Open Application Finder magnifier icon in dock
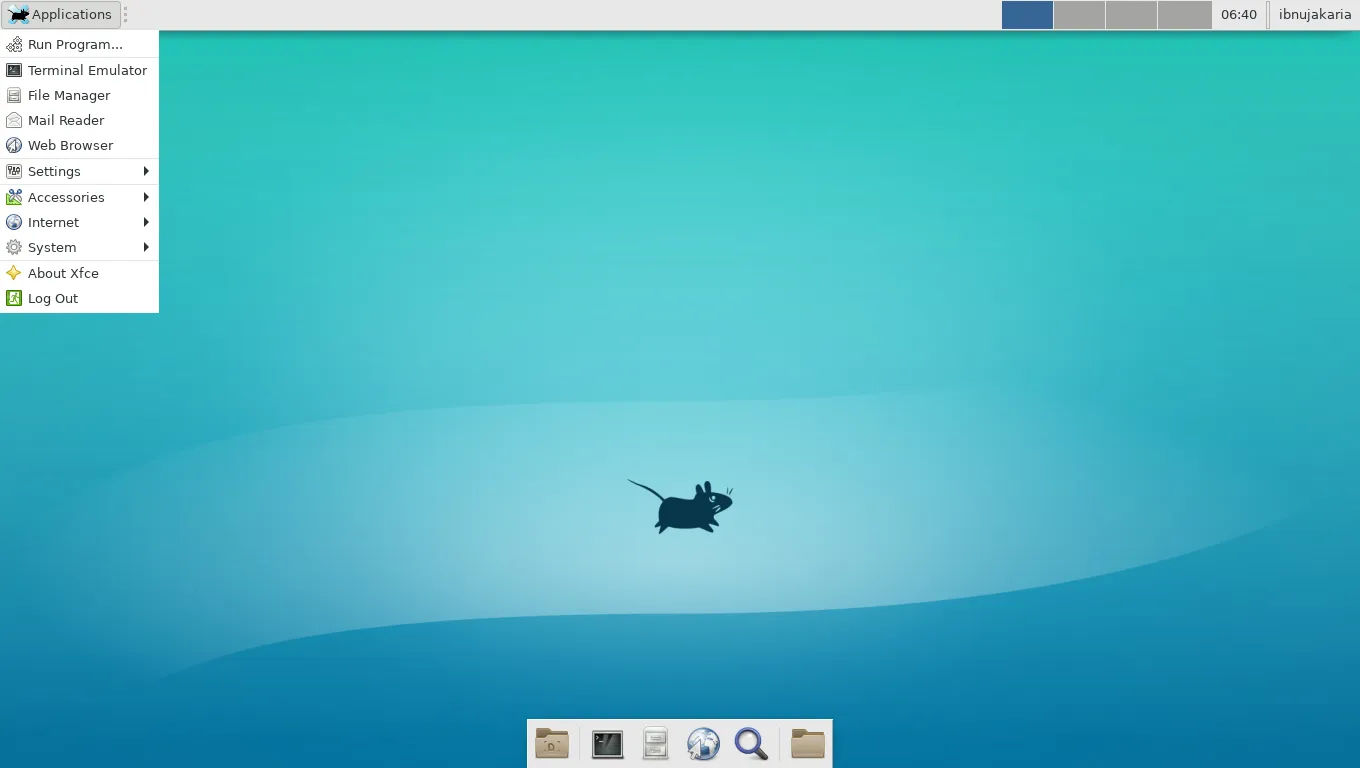 tap(751, 744)
